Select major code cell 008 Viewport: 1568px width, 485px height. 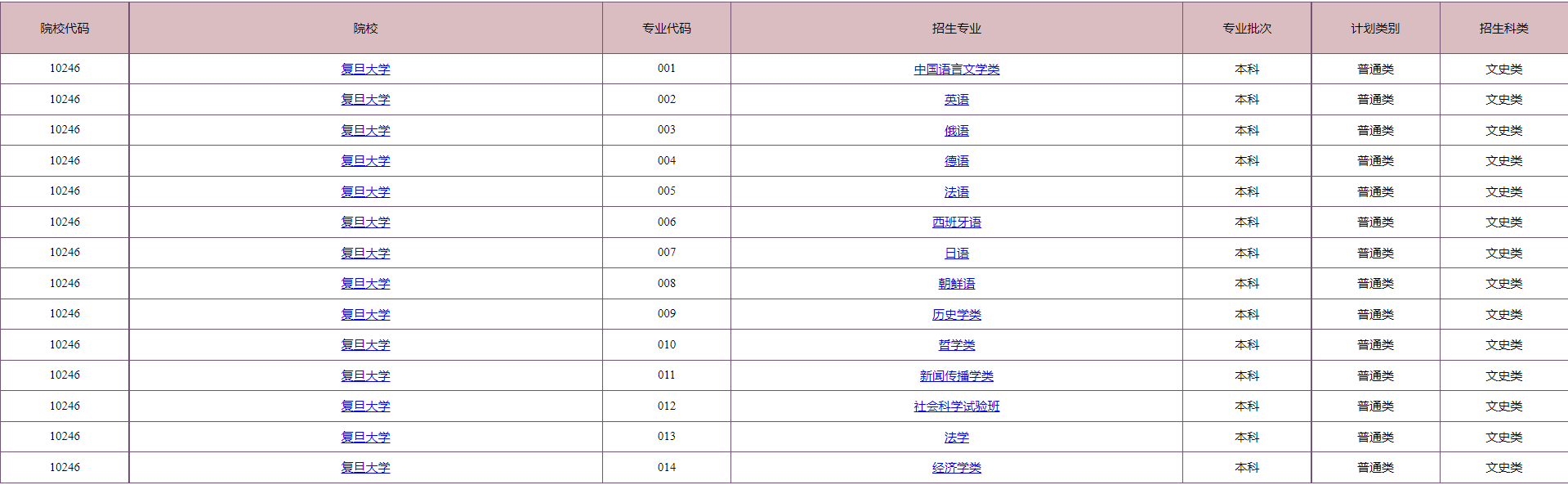coord(667,284)
